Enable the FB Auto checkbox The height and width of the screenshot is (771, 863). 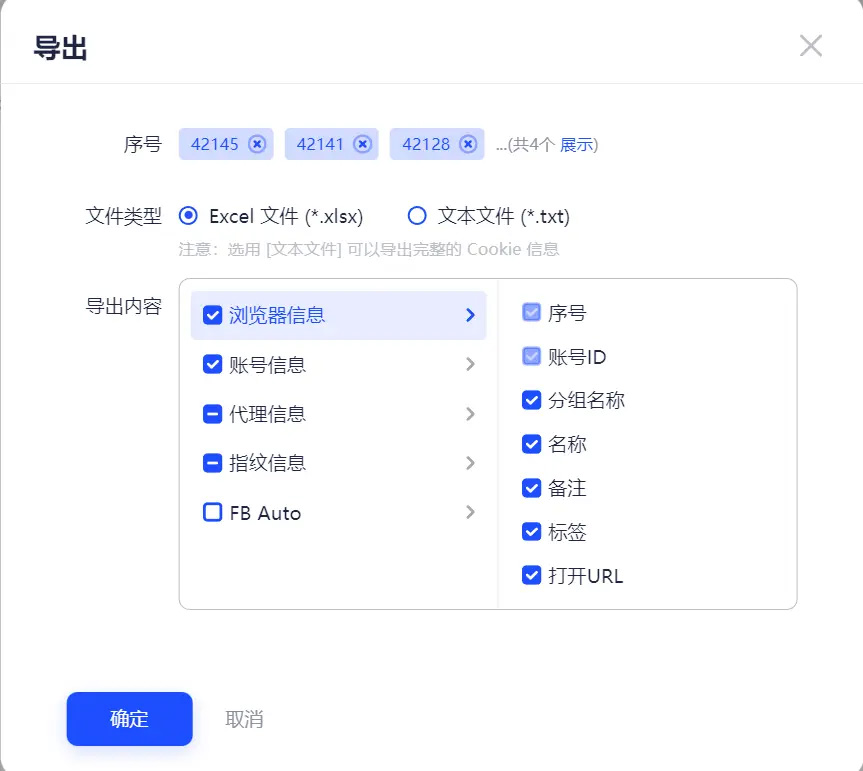[x=212, y=512]
